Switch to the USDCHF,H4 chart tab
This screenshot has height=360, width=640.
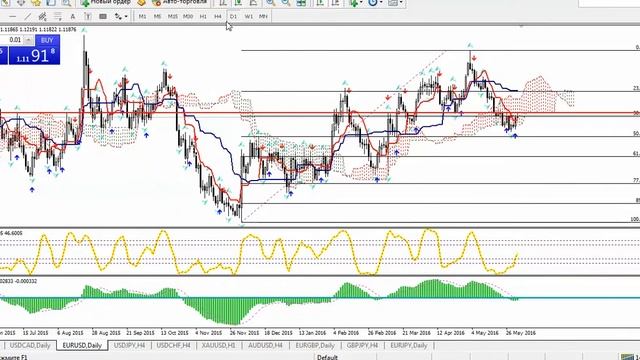point(173,345)
